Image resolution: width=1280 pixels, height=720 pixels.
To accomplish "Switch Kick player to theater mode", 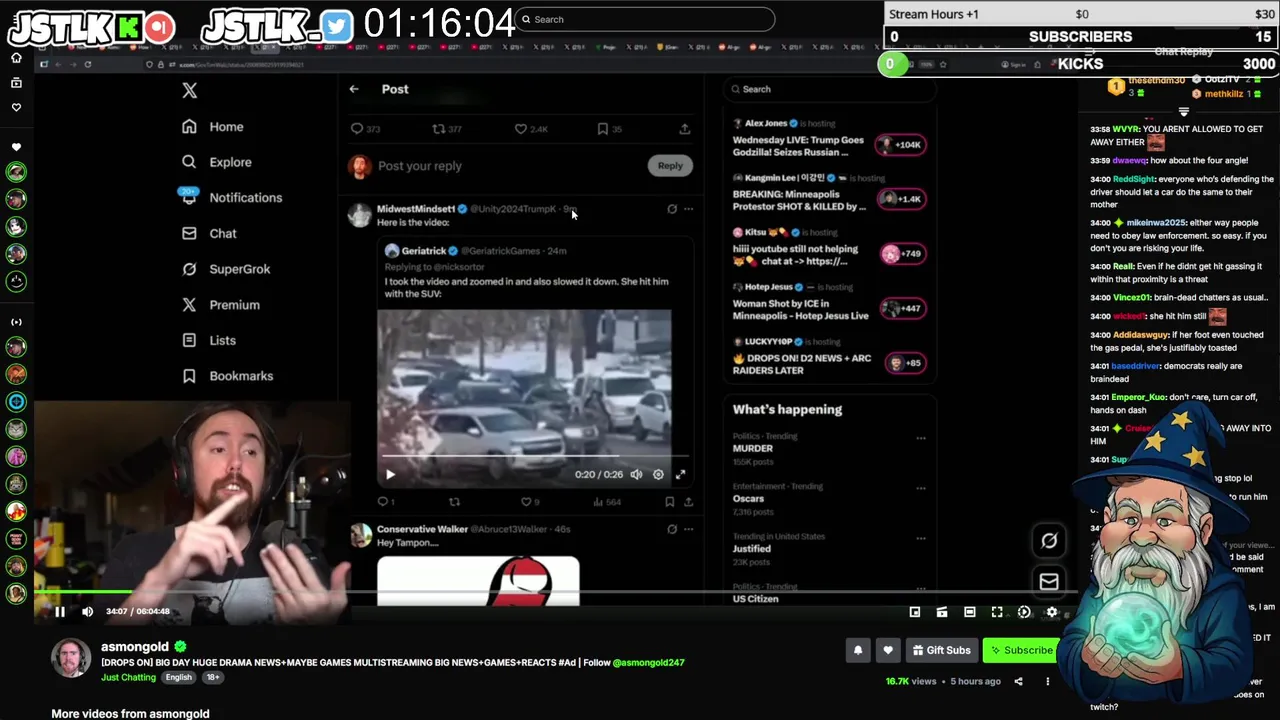I will (x=969, y=612).
